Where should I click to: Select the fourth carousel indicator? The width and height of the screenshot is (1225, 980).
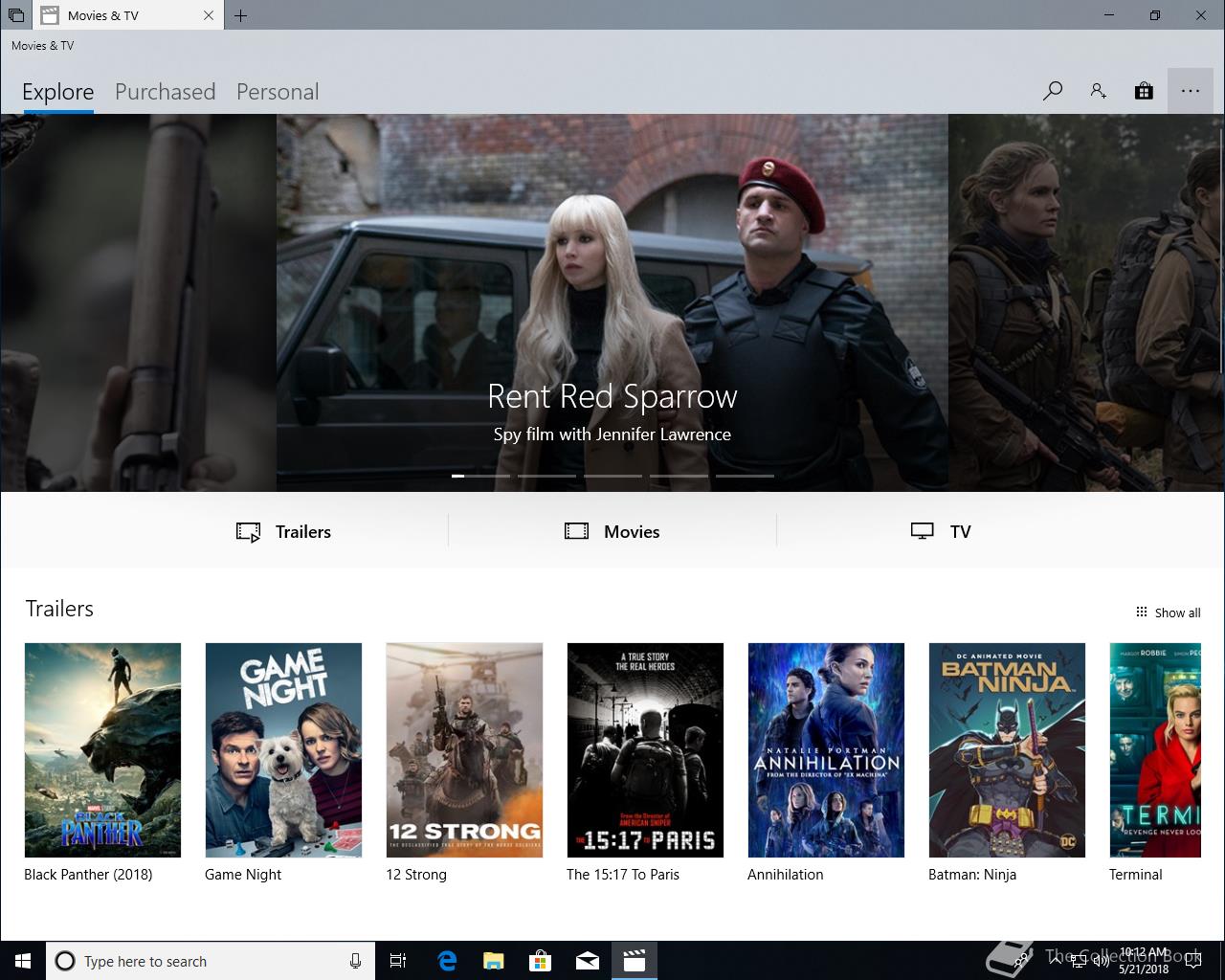pos(679,476)
